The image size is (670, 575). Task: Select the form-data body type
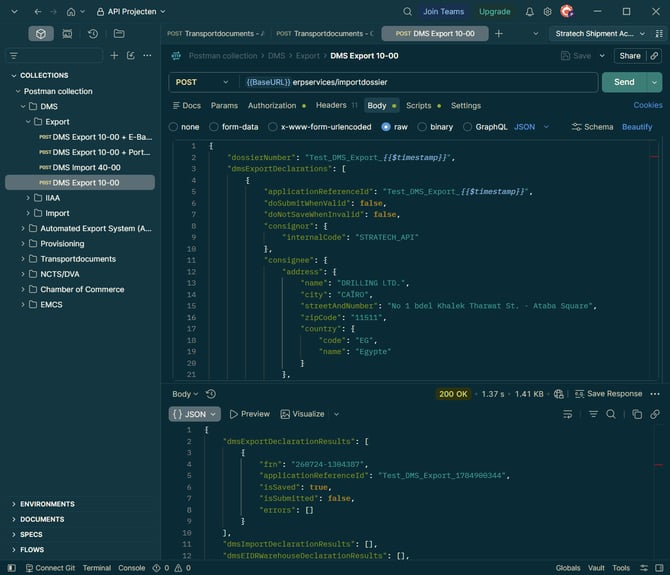tap(214, 127)
